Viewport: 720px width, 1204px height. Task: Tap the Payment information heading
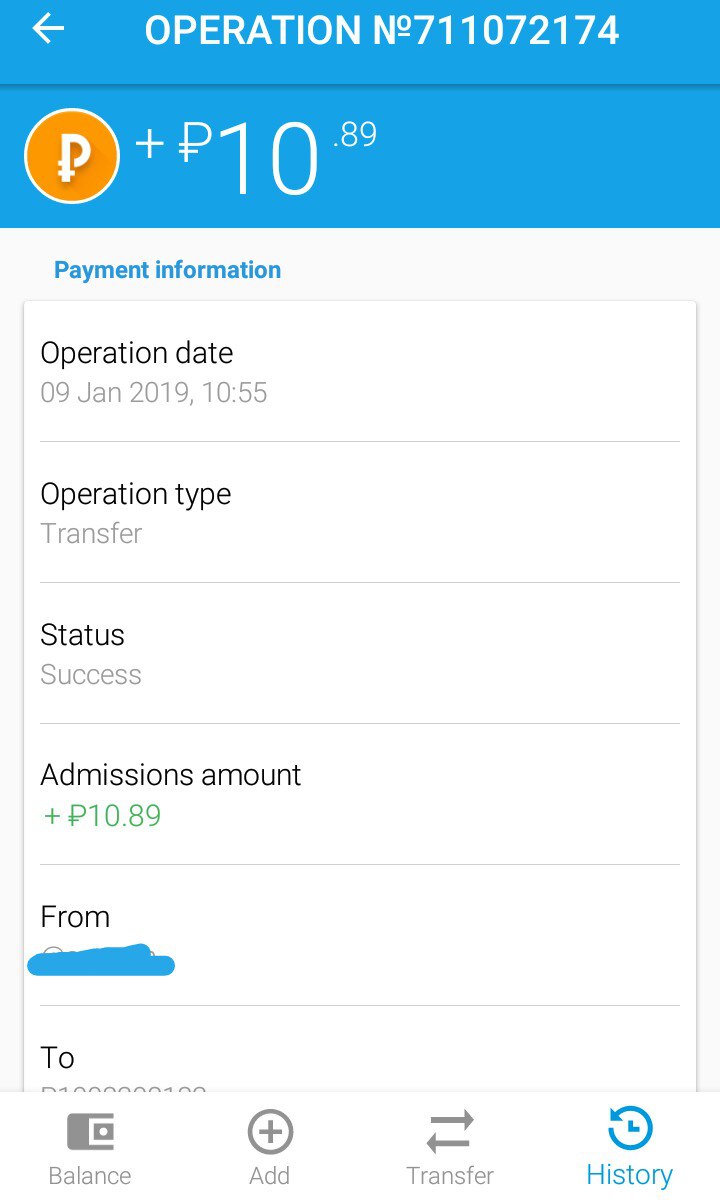click(167, 270)
